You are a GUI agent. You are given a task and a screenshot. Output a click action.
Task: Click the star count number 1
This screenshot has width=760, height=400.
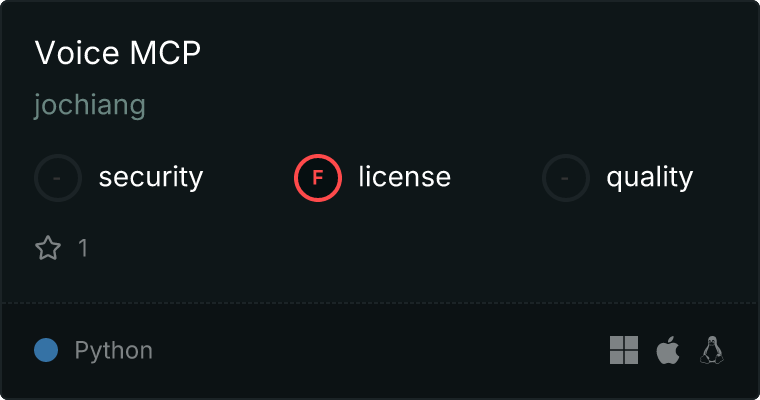point(83,248)
